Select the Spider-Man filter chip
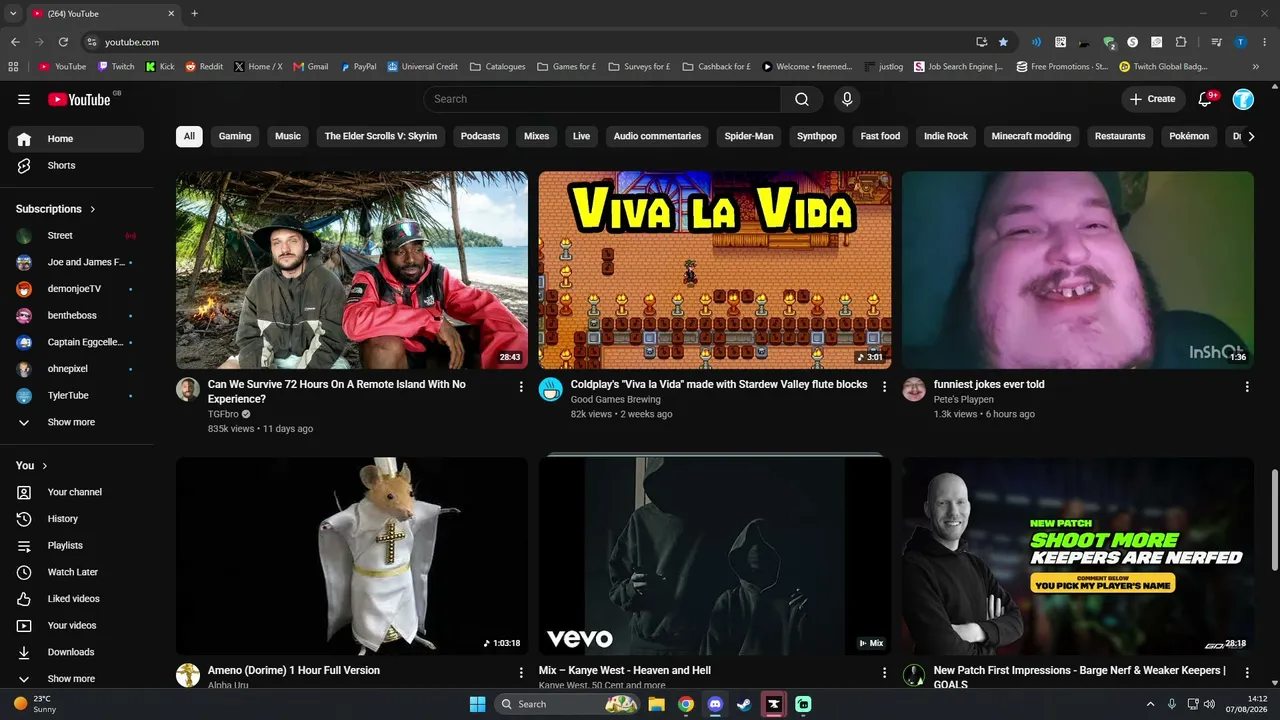 click(749, 136)
